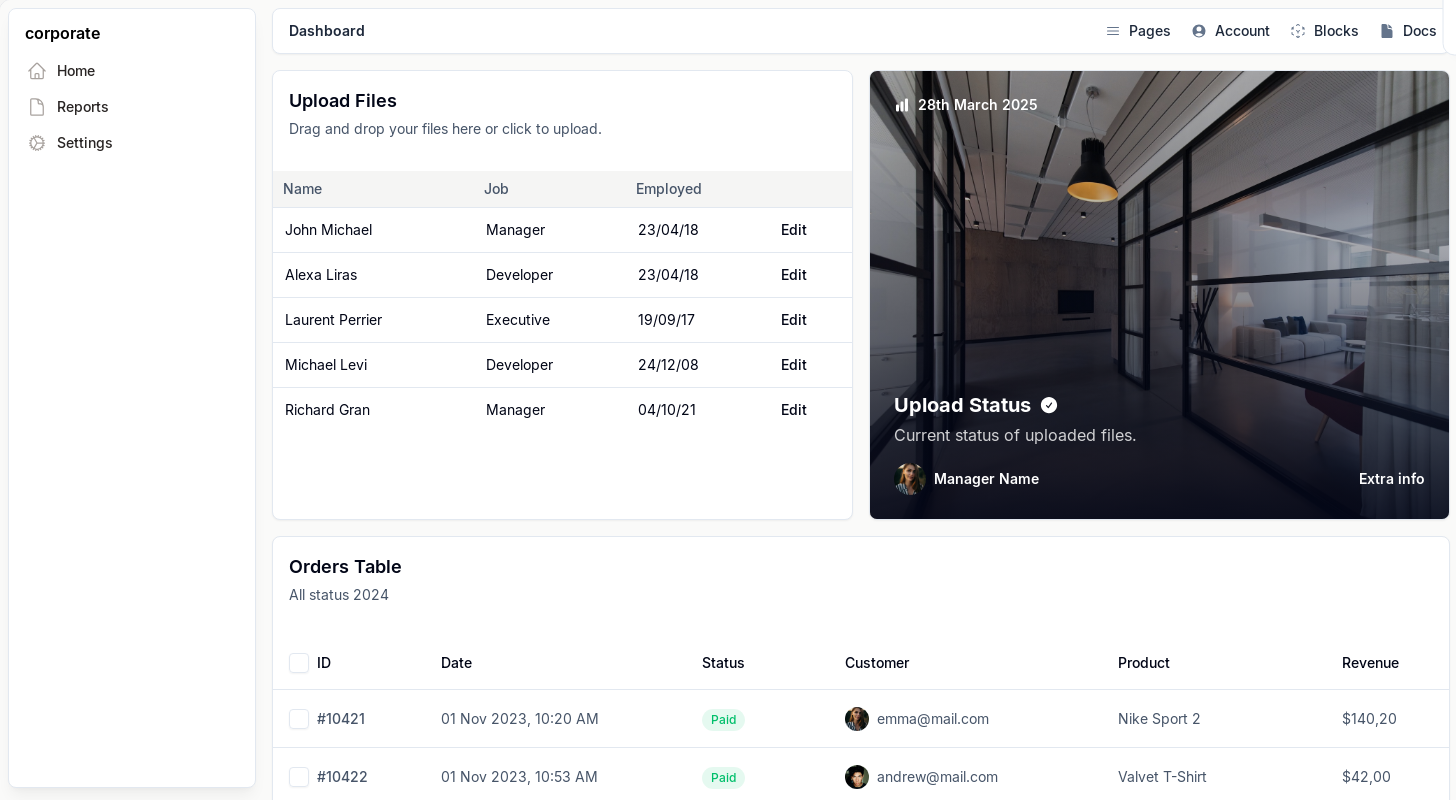
Task: Open the Pages menu
Action: point(1149,31)
